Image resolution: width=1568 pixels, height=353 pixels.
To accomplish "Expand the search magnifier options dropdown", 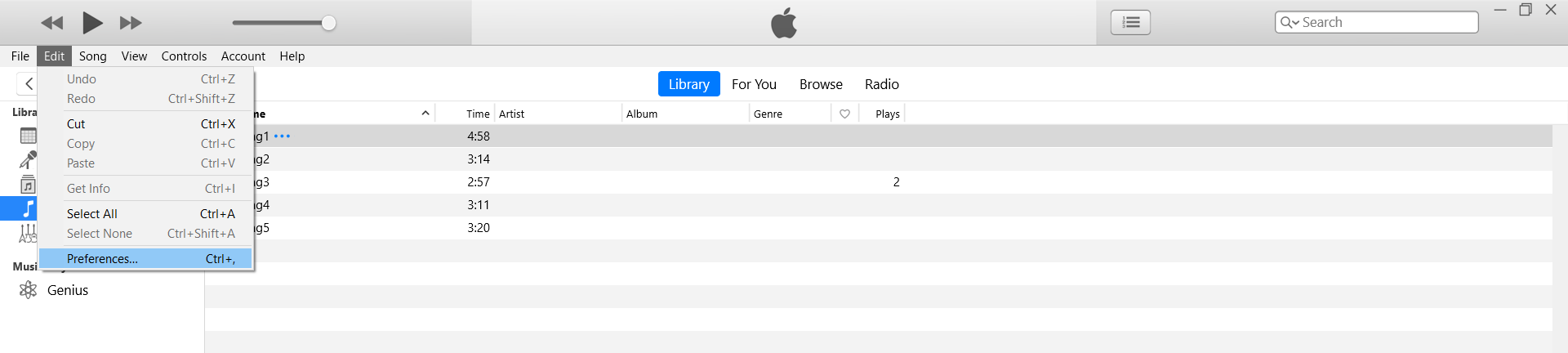I will click(x=1290, y=22).
